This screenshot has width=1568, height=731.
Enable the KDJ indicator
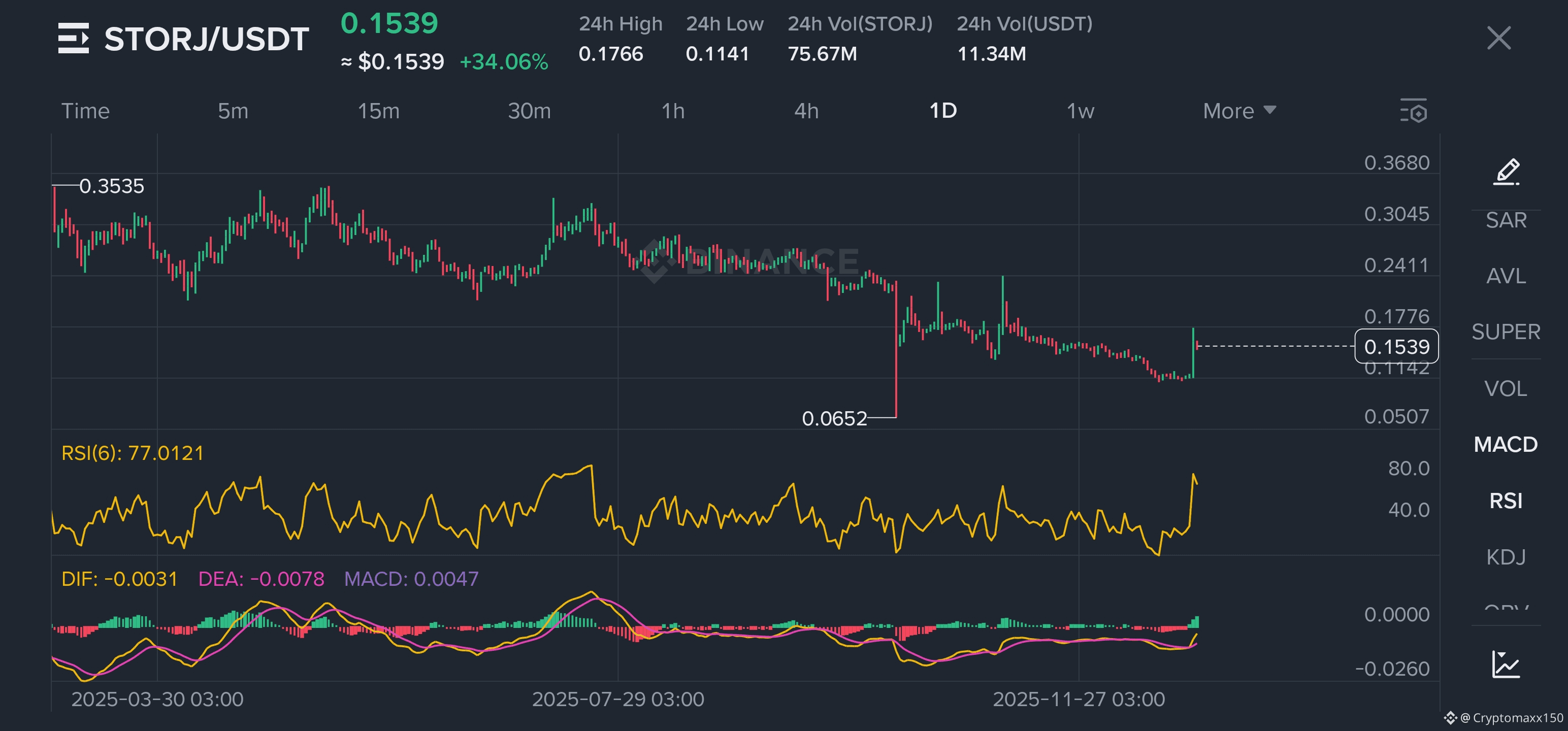(x=1506, y=557)
